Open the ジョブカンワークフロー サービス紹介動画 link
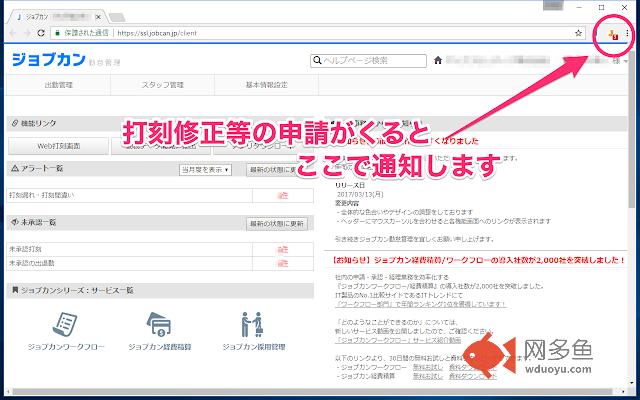Image resolution: width=640 pixels, height=400 pixels. 398,340
